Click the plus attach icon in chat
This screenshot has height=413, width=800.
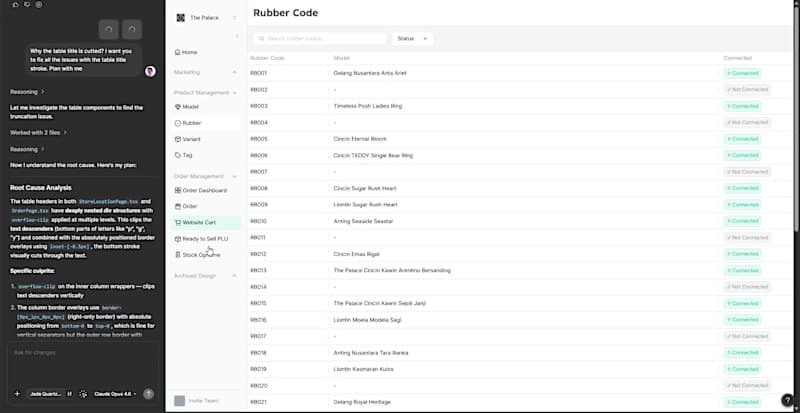pyautogui.click(x=17, y=394)
